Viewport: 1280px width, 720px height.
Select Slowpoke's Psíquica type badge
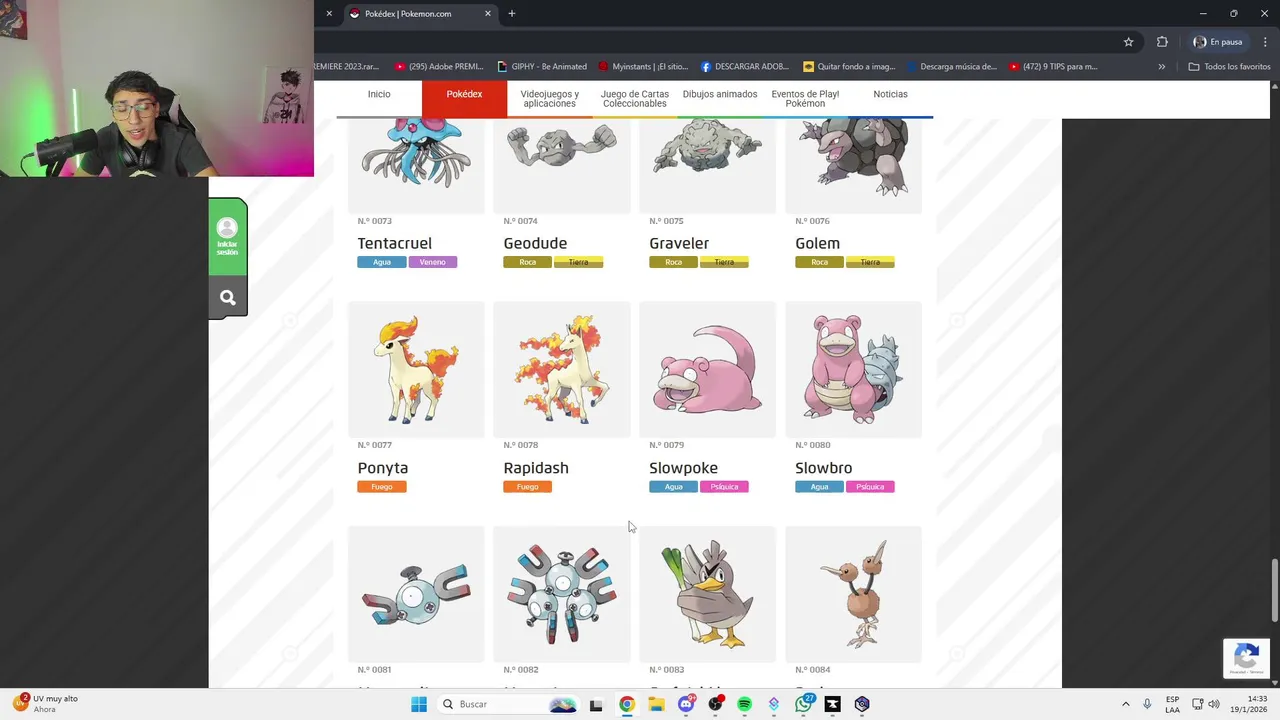(x=724, y=487)
